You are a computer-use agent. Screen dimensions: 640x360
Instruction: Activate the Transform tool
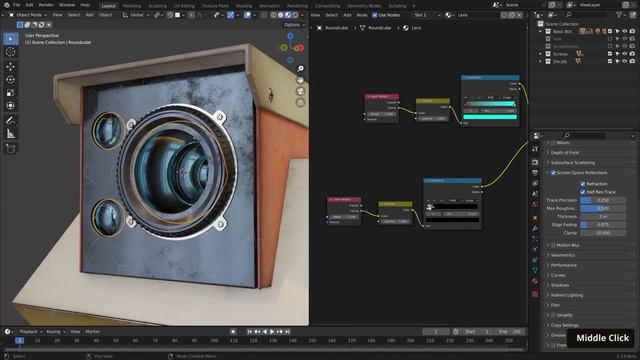coord(11,106)
